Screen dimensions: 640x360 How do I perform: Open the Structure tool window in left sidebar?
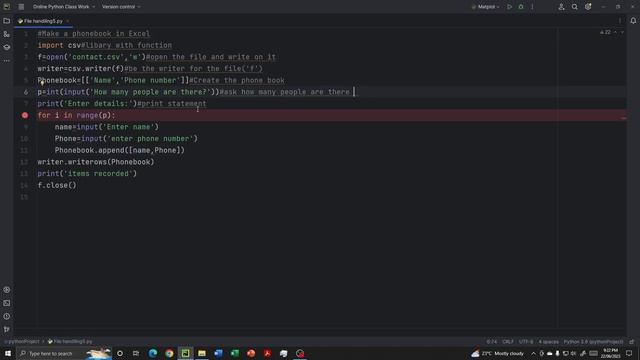tap(7, 34)
